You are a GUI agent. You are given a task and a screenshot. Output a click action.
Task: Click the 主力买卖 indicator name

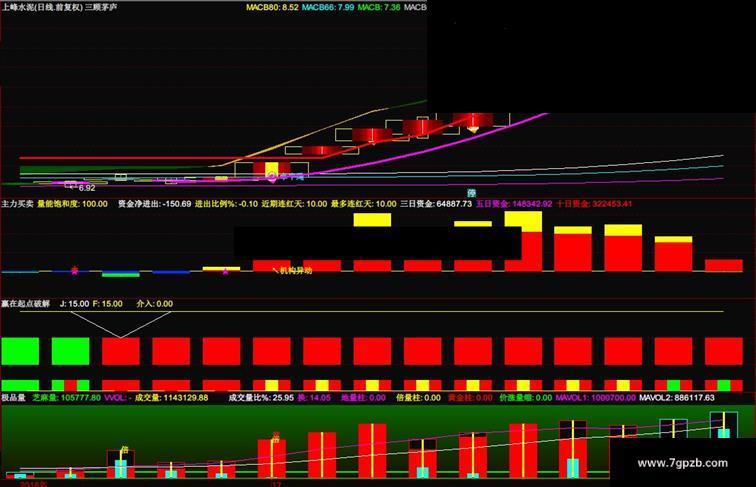tap(17, 204)
